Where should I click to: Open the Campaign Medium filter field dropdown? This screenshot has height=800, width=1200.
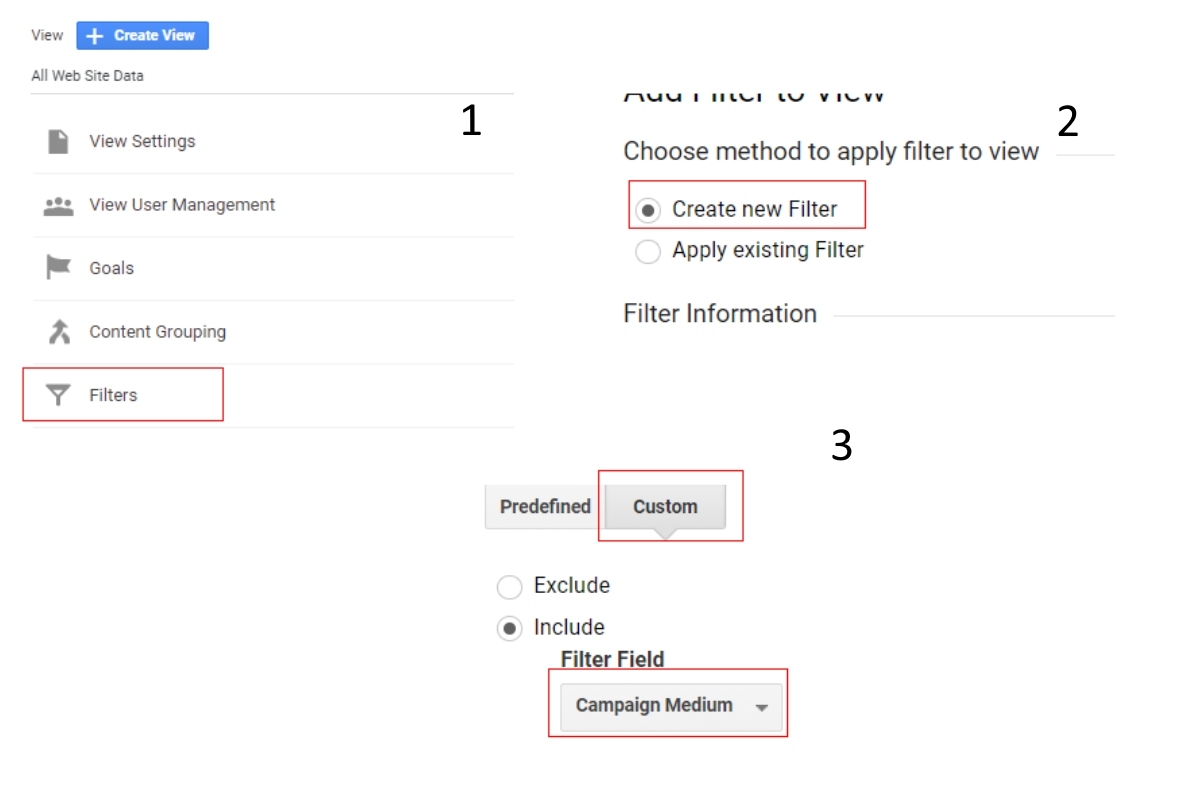click(654, 705)
